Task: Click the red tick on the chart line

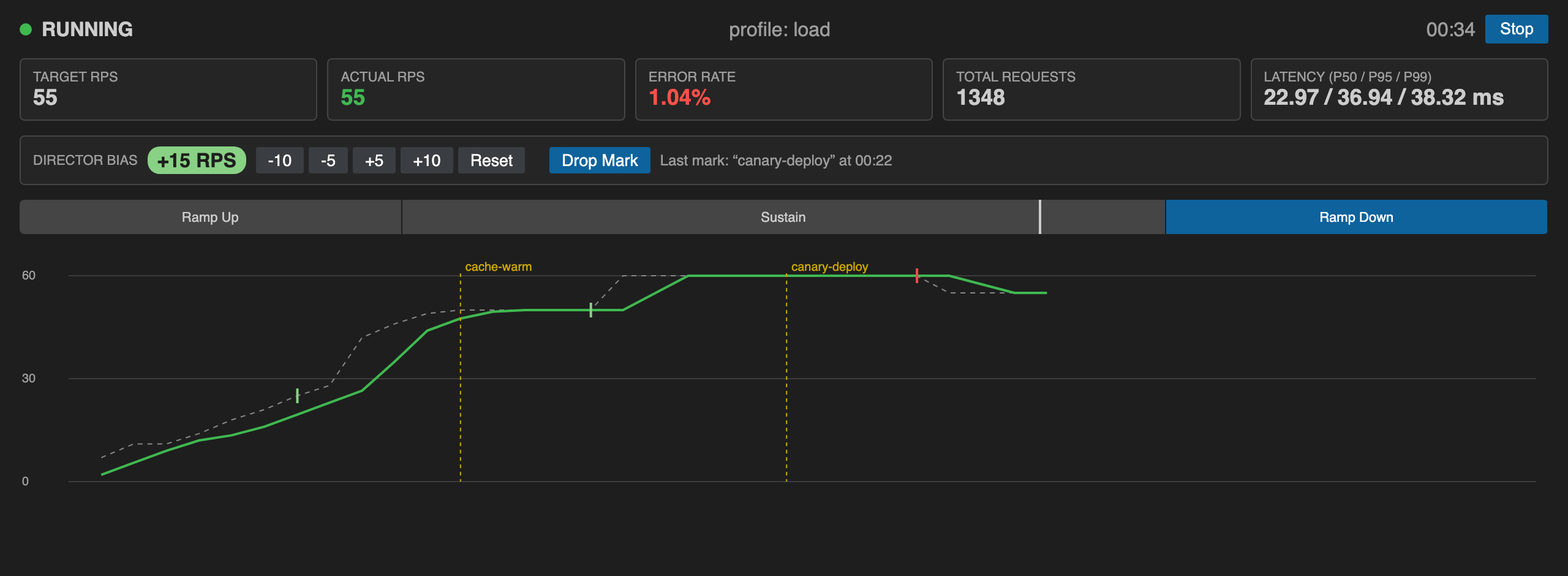Action: 917,275
